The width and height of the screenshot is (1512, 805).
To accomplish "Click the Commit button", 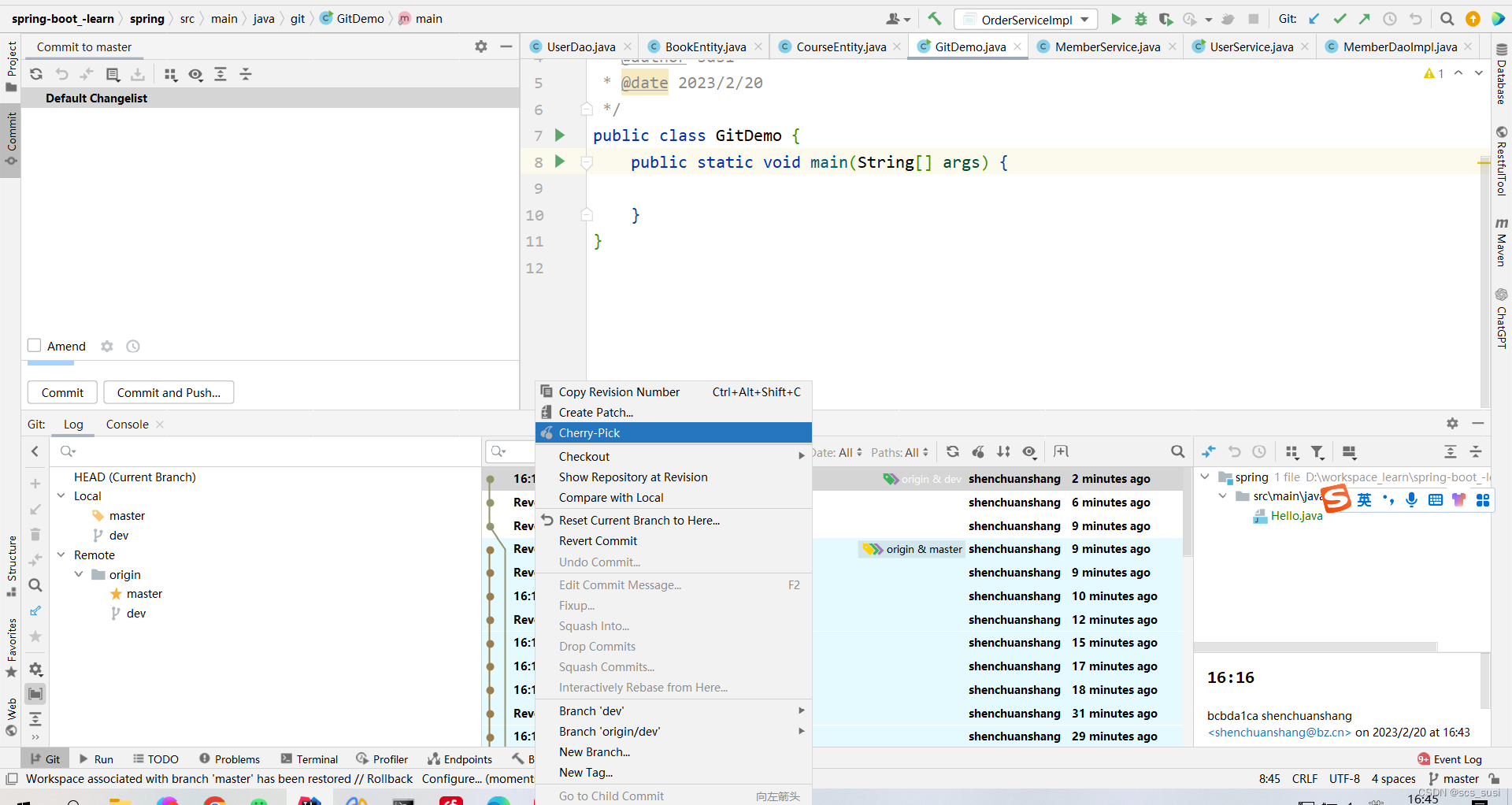I will [x=63, y=392].
